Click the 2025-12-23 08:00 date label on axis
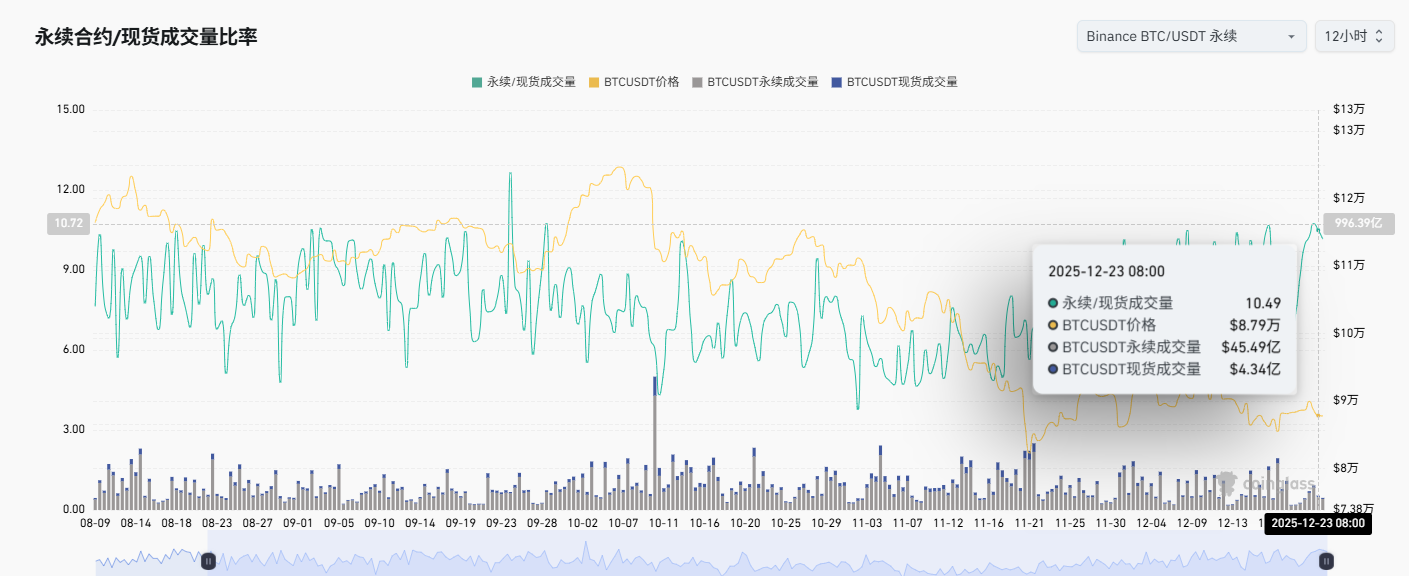Viewport: 1409px width, 576px height. point(1317,523)
